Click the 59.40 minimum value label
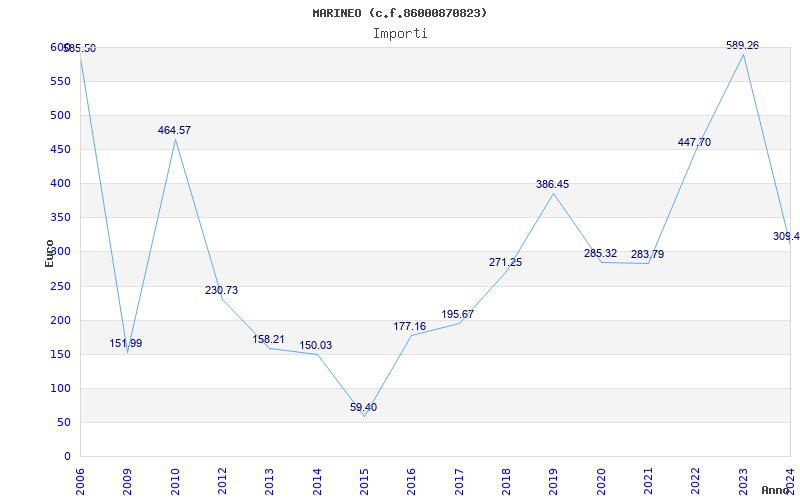The width and height of the screenshot is (800, 500). click(363, 407)
